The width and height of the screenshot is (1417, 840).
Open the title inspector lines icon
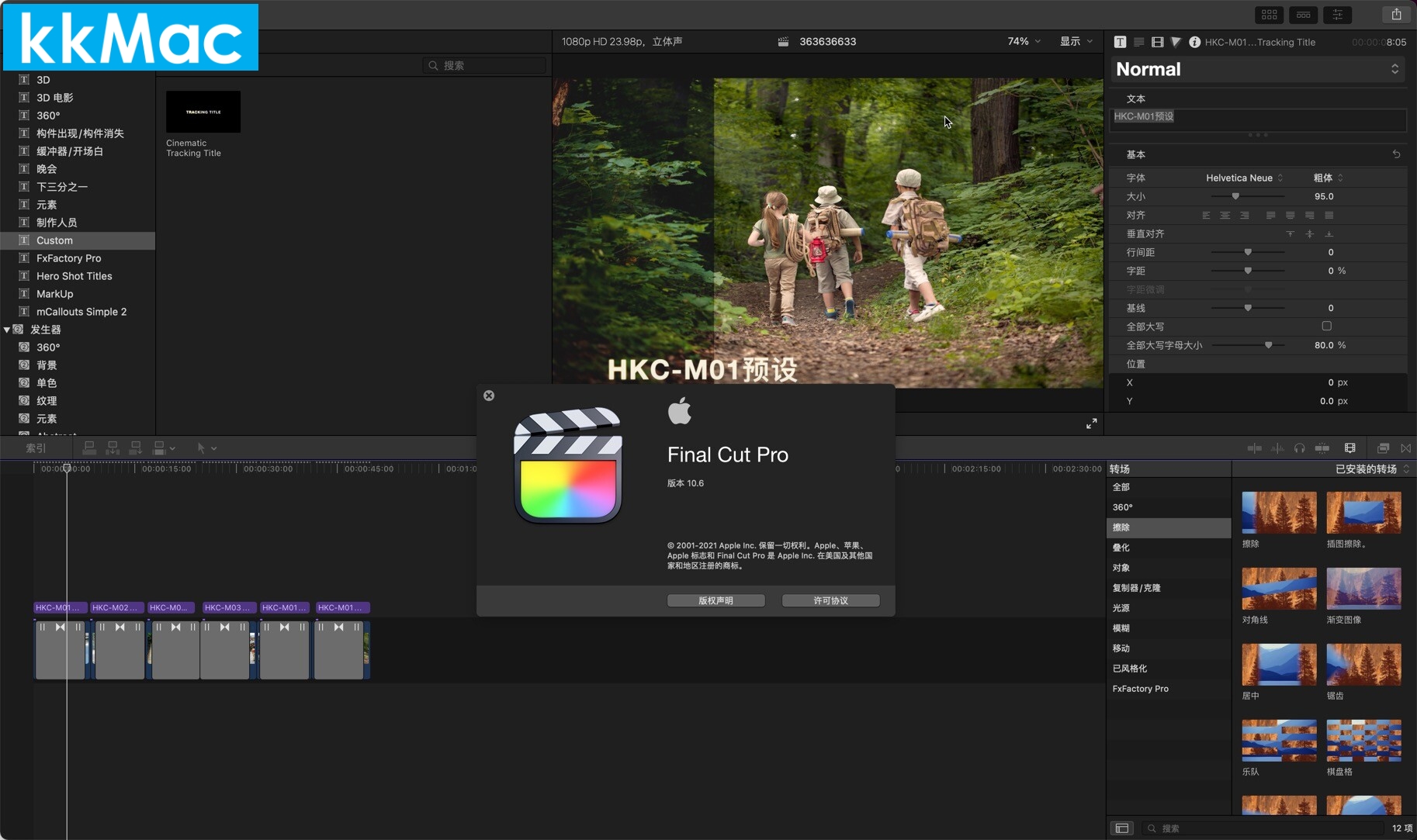point(1138,42)
